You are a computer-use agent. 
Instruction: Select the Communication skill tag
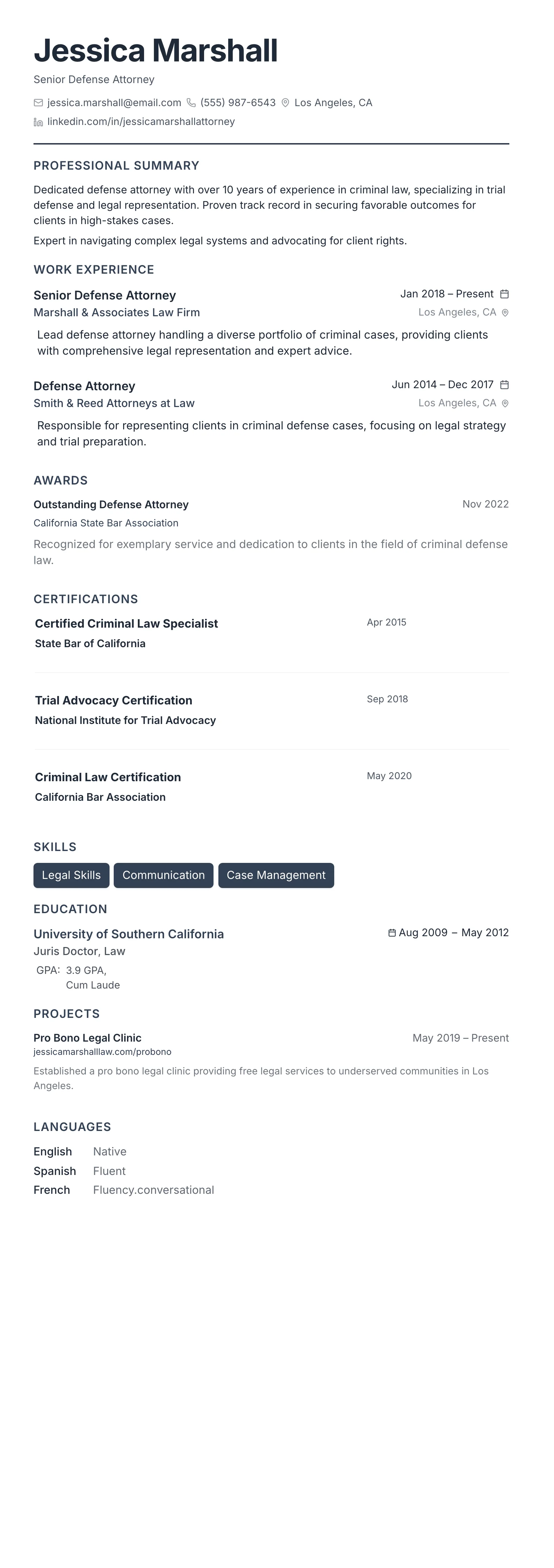(164, 875)
